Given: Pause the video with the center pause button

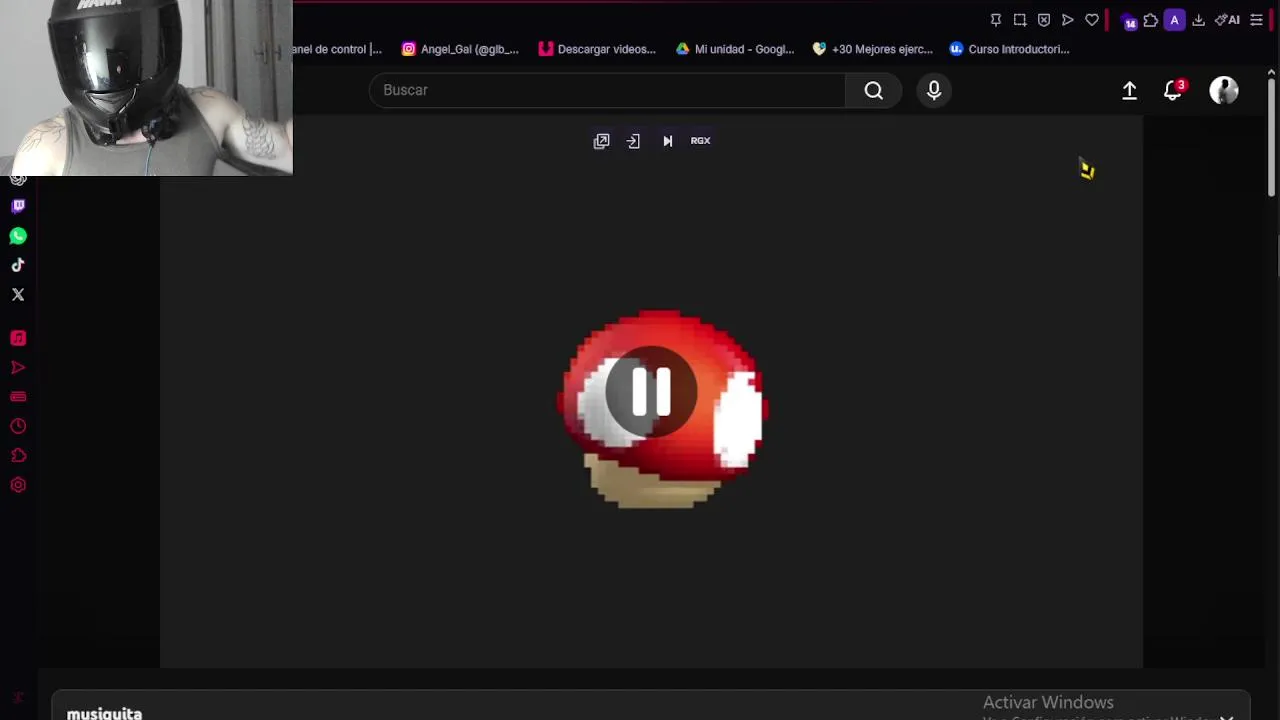Looking at the screenshot, I should point(651,391).
